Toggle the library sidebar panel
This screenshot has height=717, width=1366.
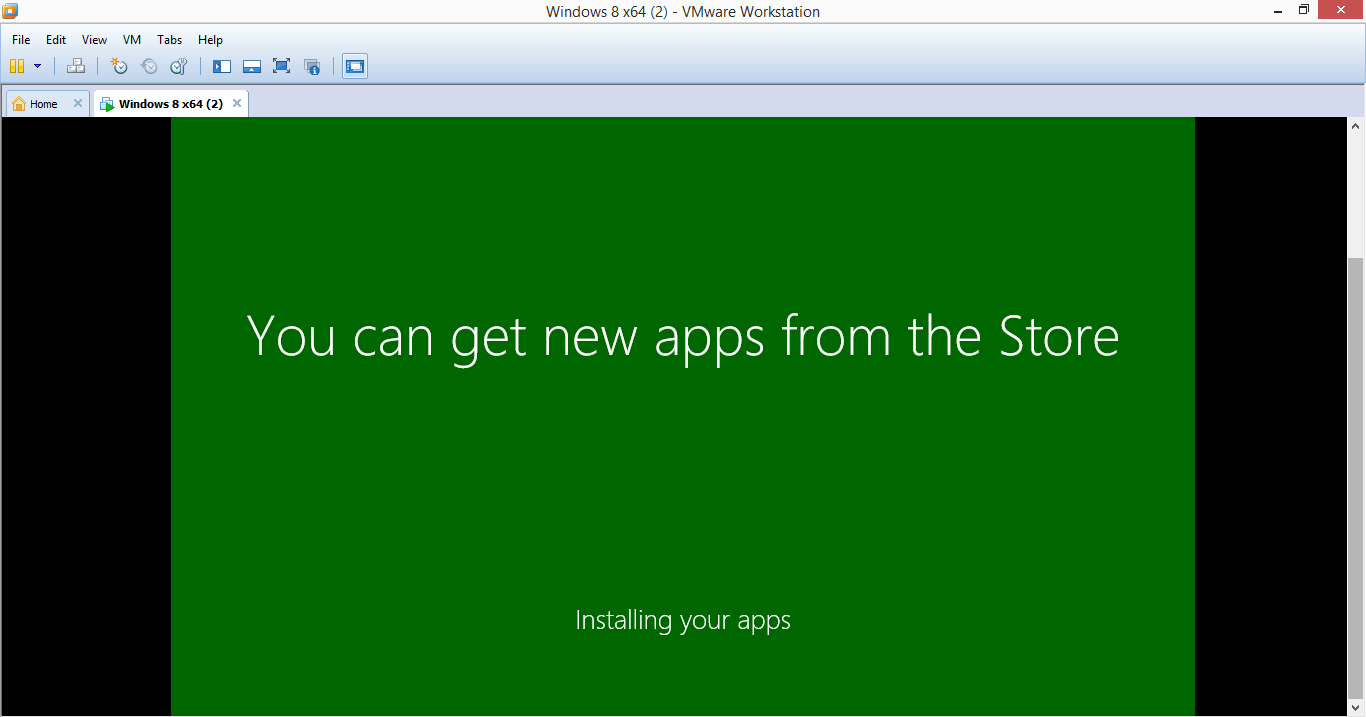222,66
